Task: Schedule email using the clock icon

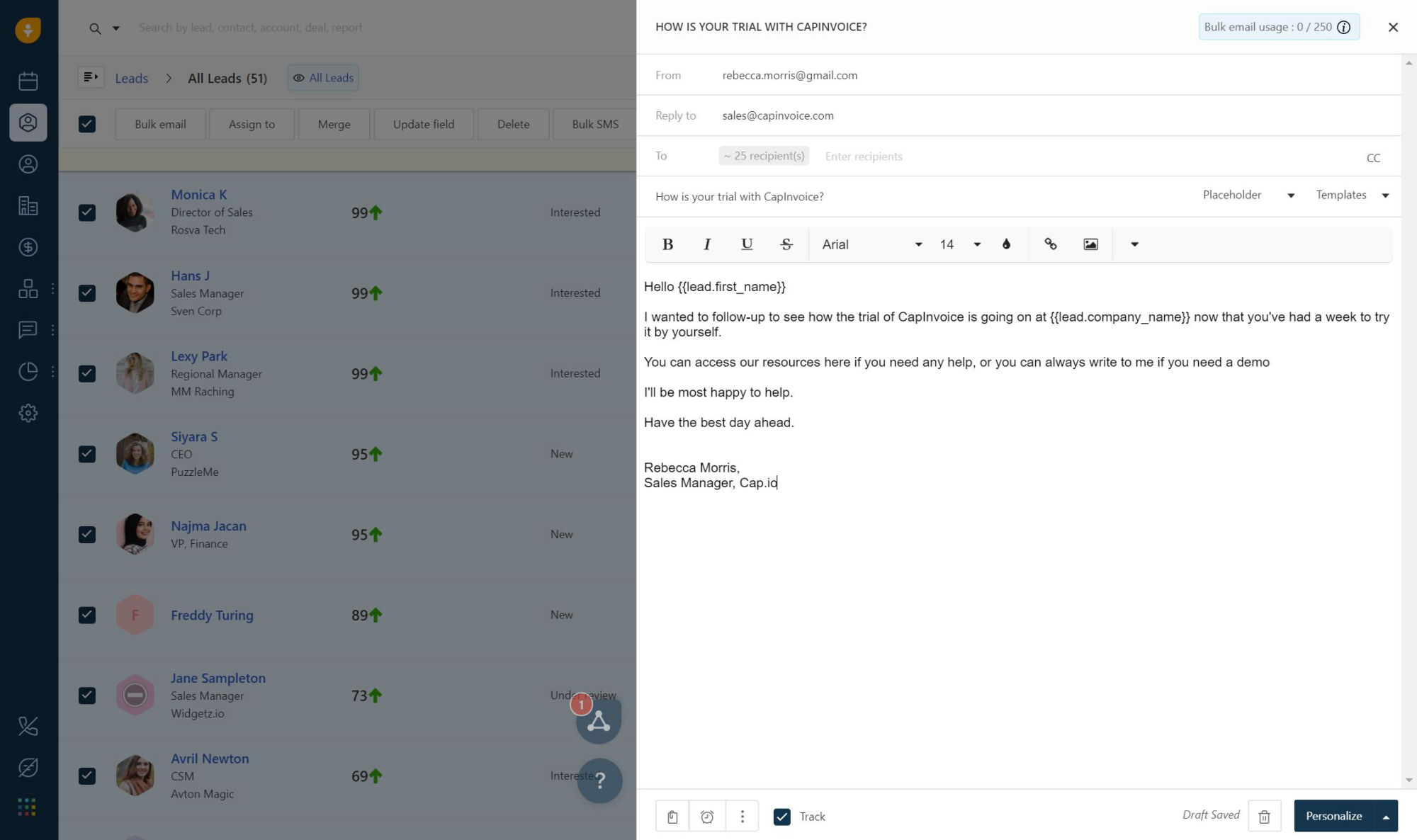Action: (707, 817)
